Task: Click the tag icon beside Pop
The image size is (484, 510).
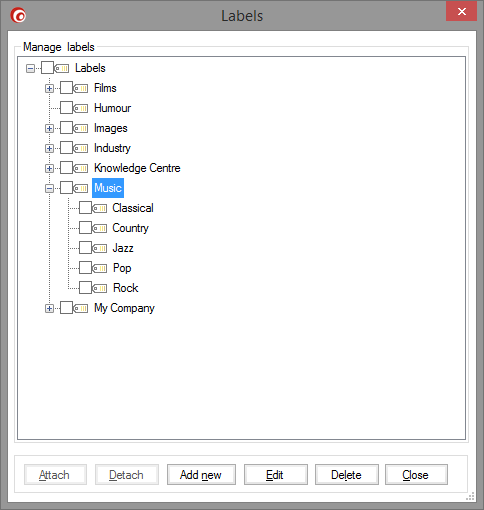Action: pyautogui.click(x=100, y=268)
